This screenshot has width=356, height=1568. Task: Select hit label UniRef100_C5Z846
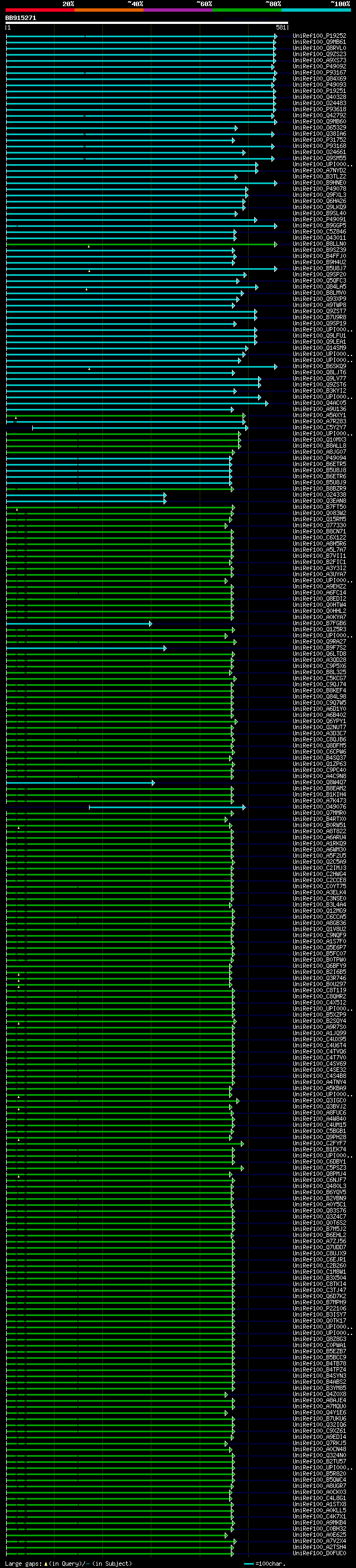(319, 231)
